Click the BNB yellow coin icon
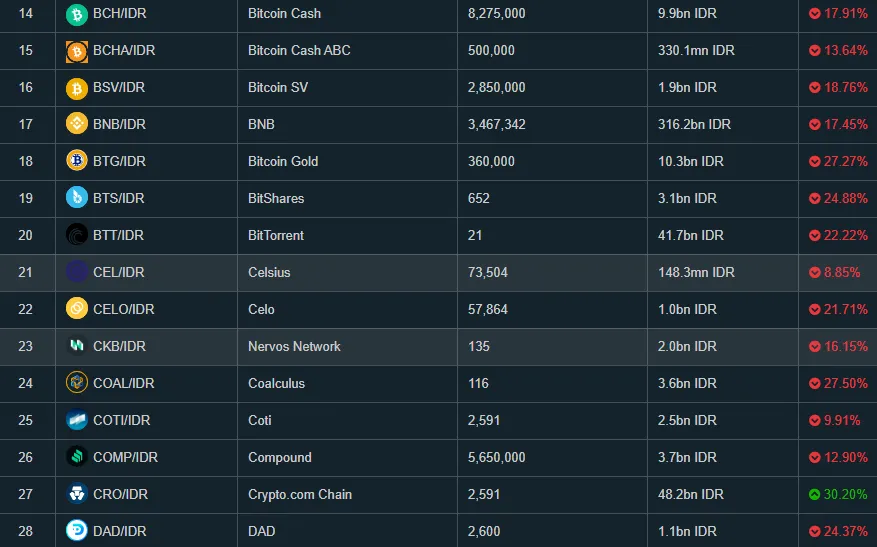Image resolution: width=877 pixels, height=547 pixels. pyautogui.click(x=77, y=123)
